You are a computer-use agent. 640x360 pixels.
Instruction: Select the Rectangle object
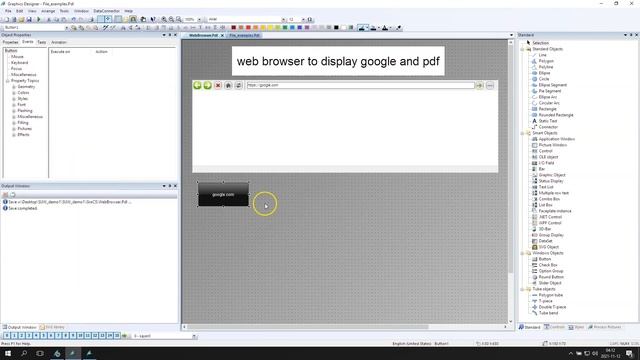[547, 109]
